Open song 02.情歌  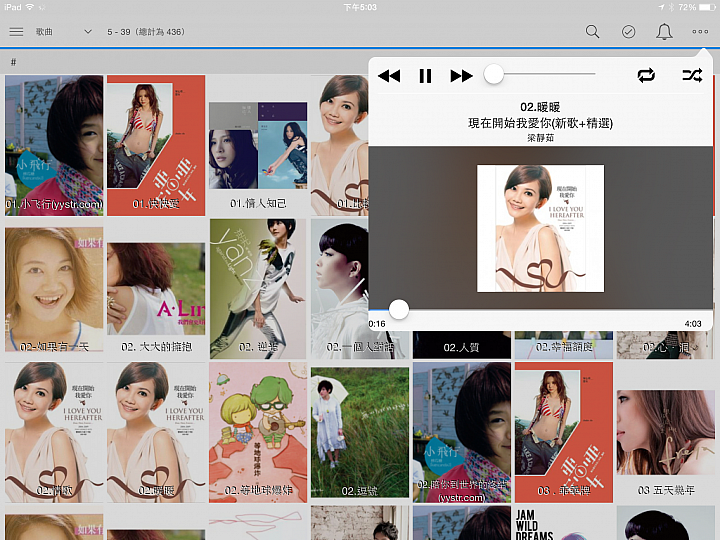[x=54, y=432]
